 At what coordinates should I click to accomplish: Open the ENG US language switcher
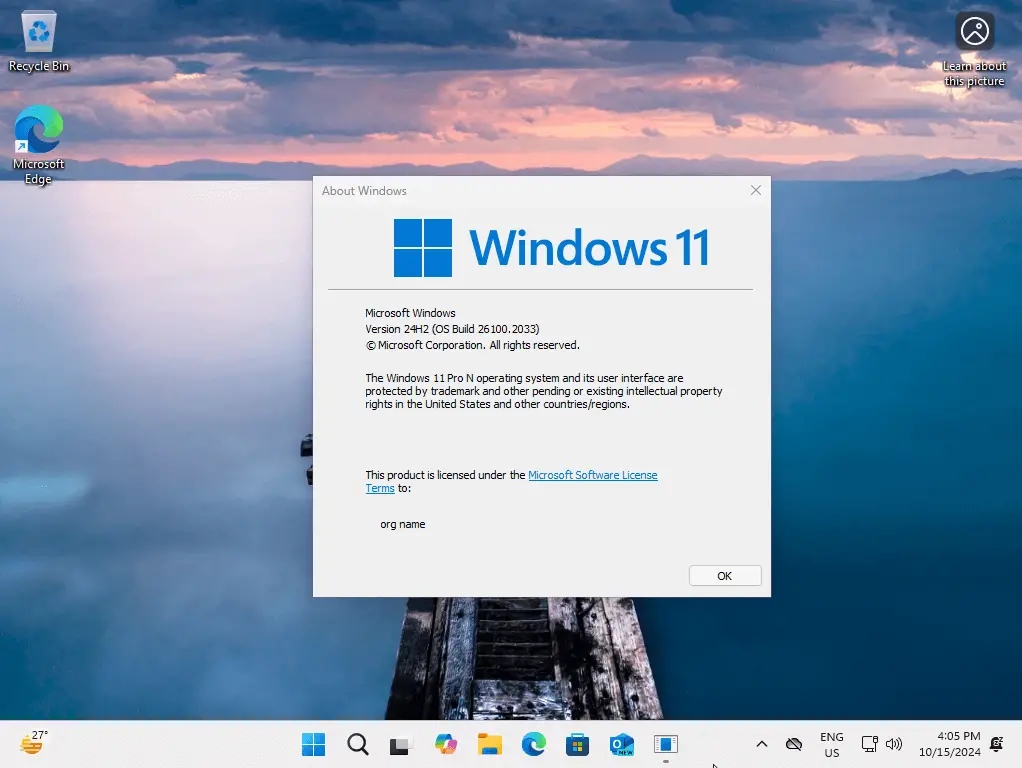(832, 745)
